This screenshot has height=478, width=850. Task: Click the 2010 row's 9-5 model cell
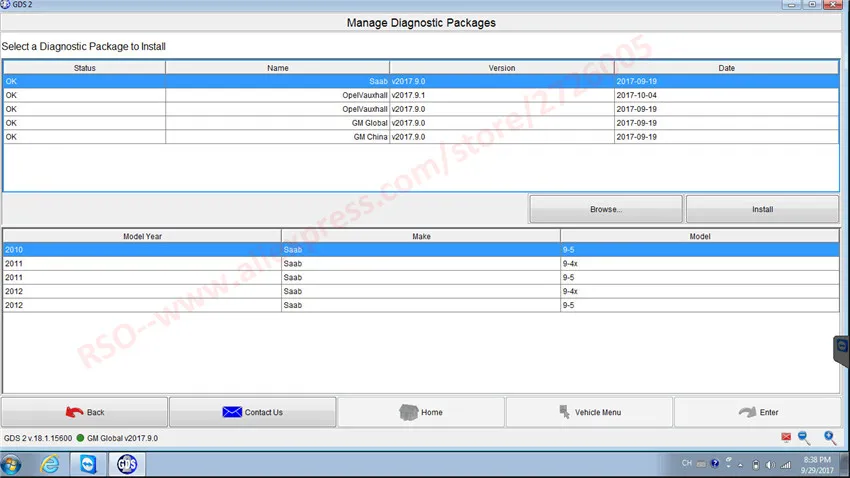click(700, 250)
